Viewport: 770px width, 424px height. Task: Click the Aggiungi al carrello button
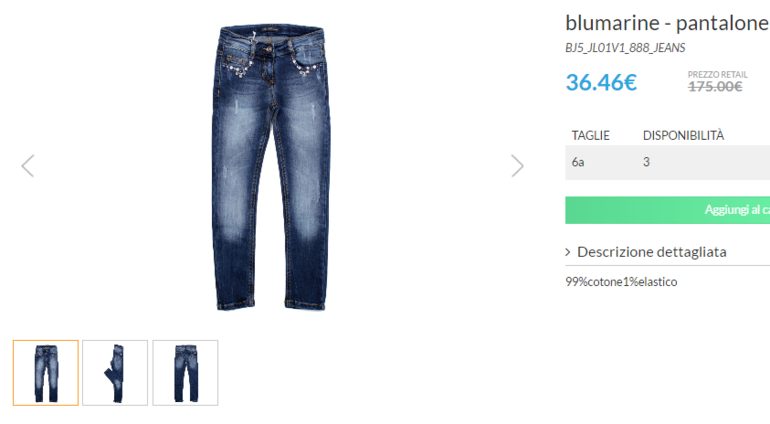(667, 210)
